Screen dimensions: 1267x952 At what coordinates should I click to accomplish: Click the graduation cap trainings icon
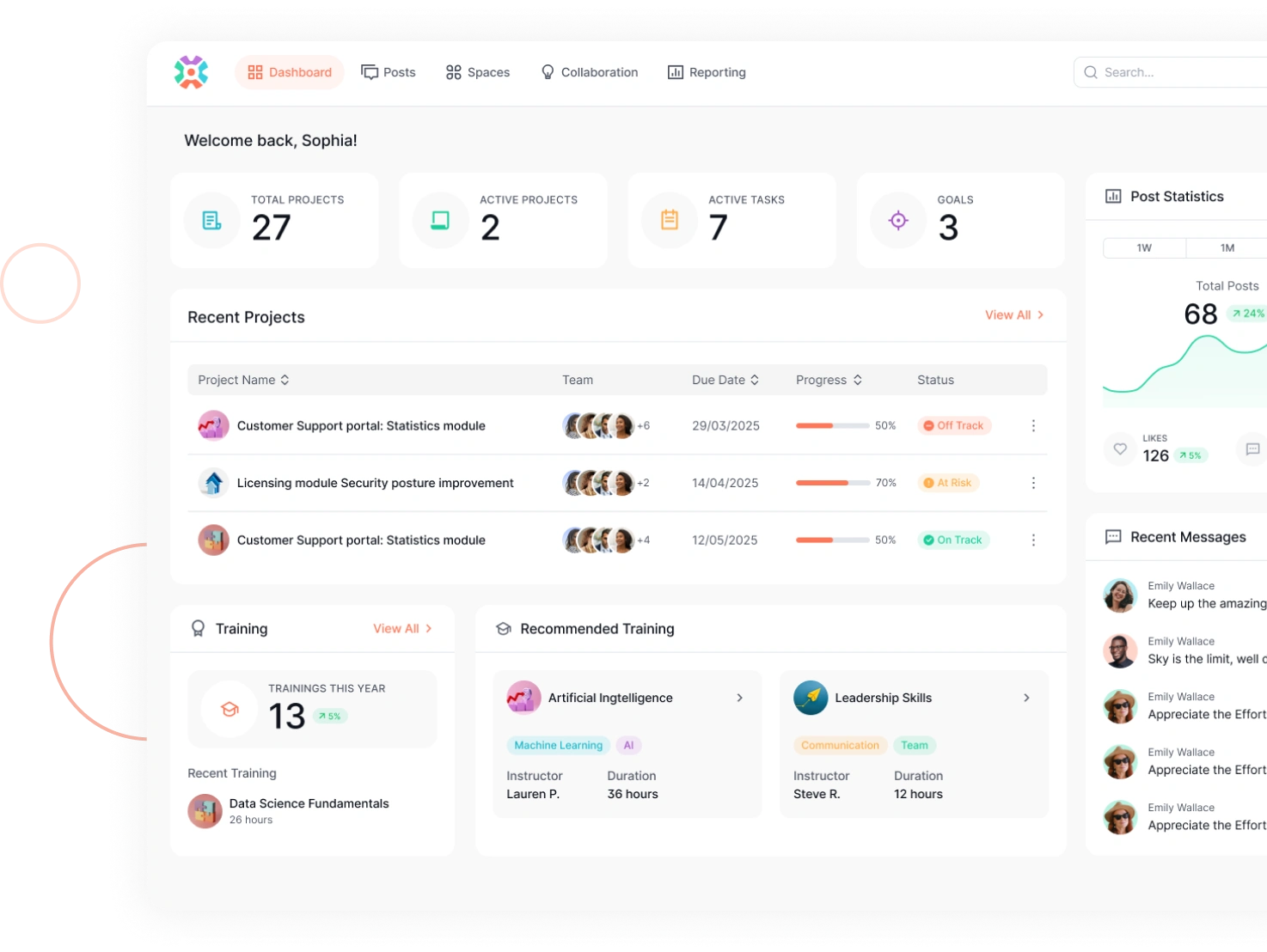(x=230, y=710)
